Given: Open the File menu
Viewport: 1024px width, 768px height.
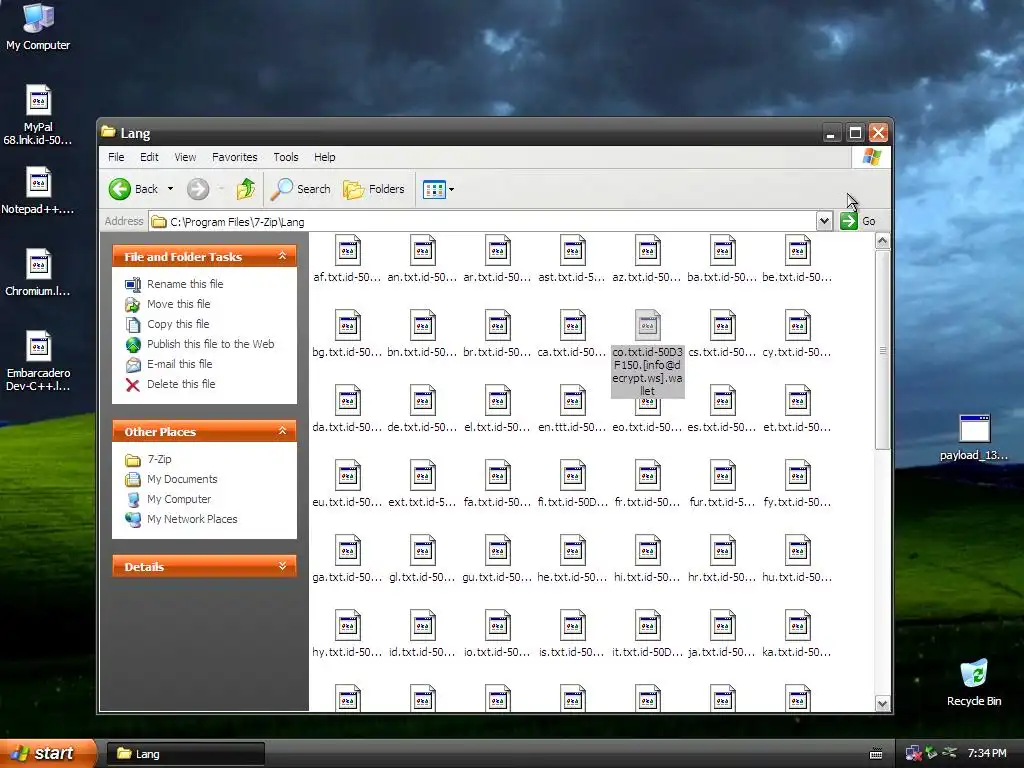Looking at the screenshot, I should [116, 157].
